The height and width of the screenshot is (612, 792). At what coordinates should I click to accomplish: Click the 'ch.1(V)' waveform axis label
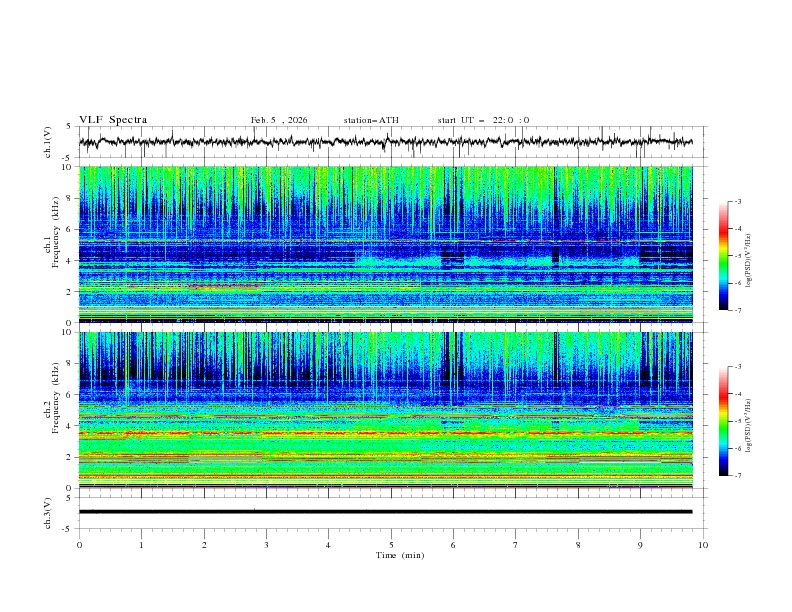48,142
